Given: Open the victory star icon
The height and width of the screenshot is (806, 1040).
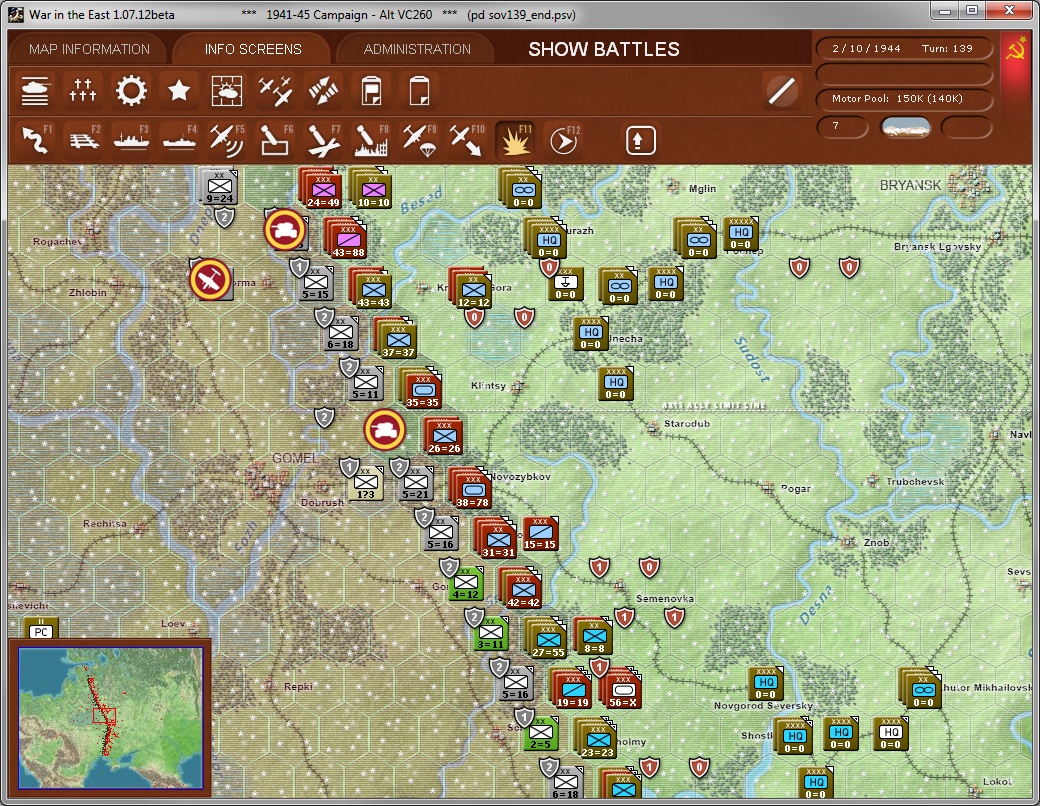Looking at the screenshot, I should [x=179, y=91].
